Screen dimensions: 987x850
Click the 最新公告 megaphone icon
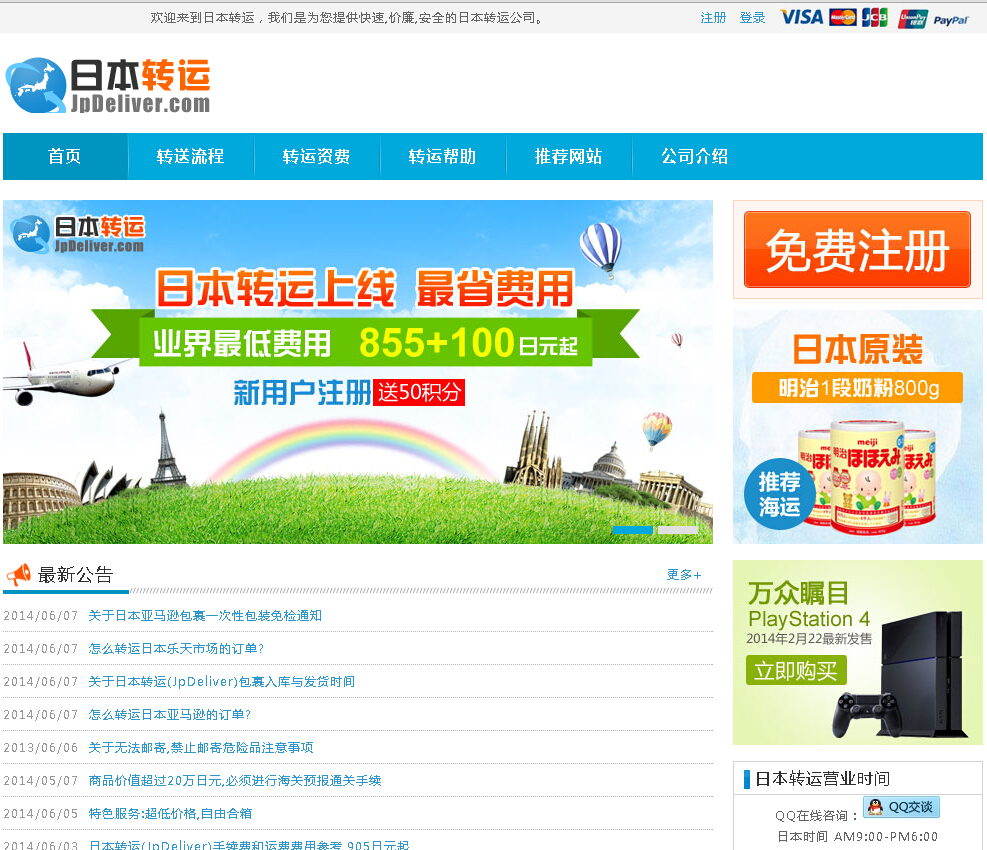(x=19, y=575)
